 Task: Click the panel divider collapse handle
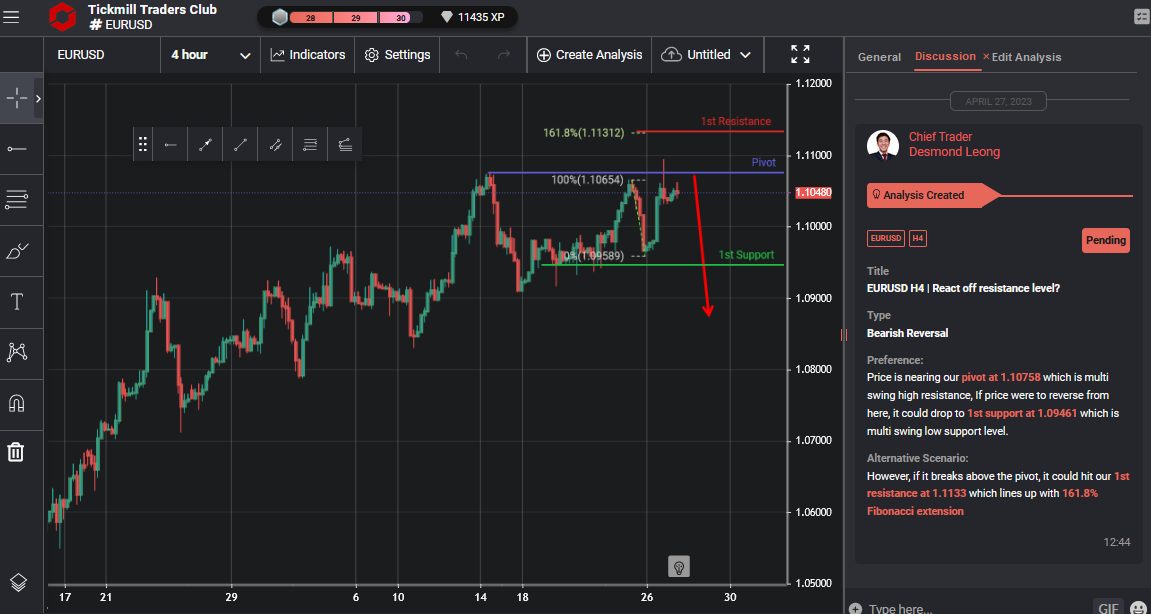click(844, 334)
